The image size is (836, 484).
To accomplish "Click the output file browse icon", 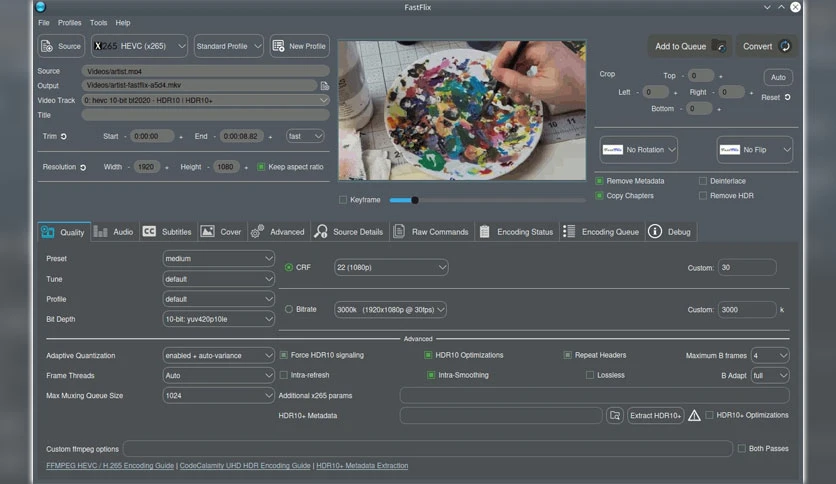I will [325, 86].
